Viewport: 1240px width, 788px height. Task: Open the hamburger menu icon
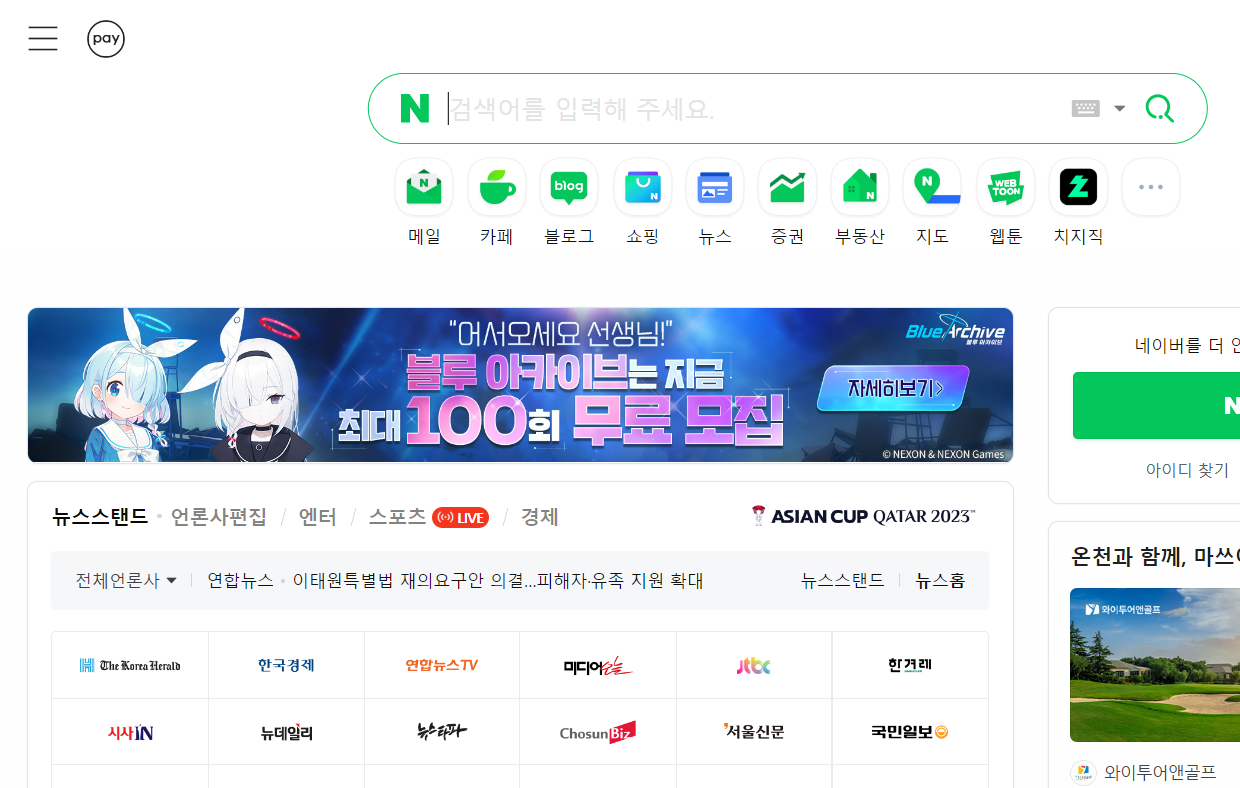pos(43,39)
